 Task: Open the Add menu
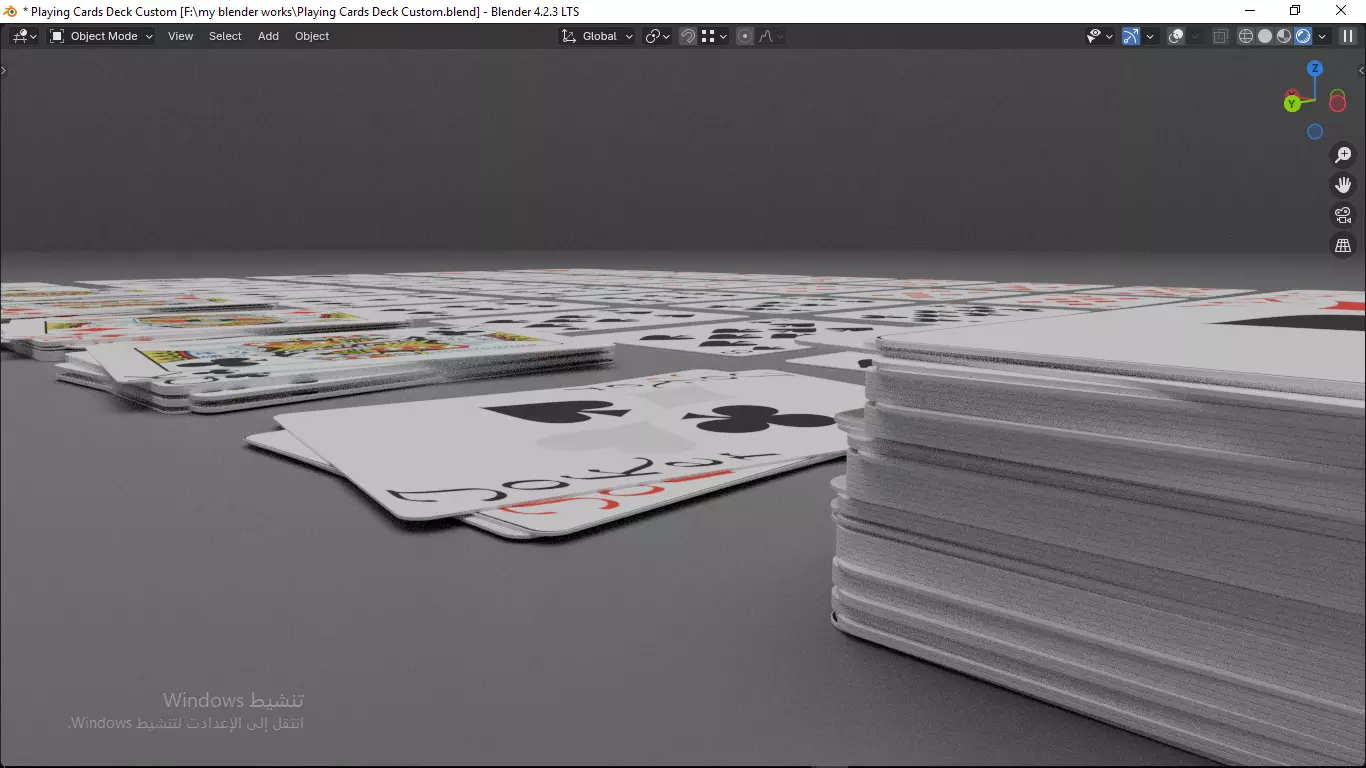pos(268,36)
